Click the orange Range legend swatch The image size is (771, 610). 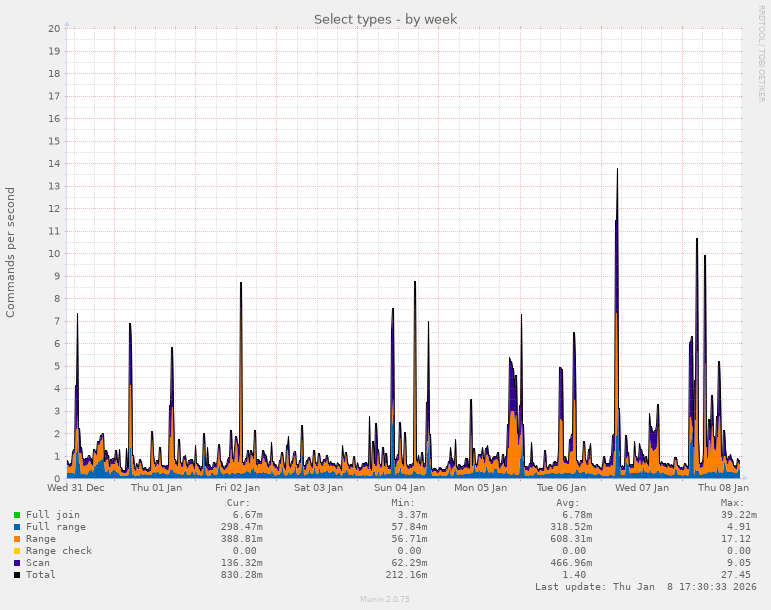(x=17, y=539)
